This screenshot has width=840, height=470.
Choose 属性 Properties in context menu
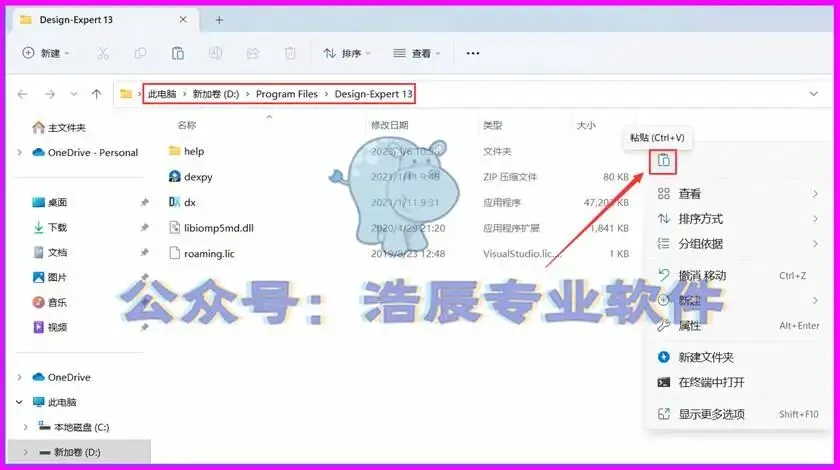click(738, 325)
